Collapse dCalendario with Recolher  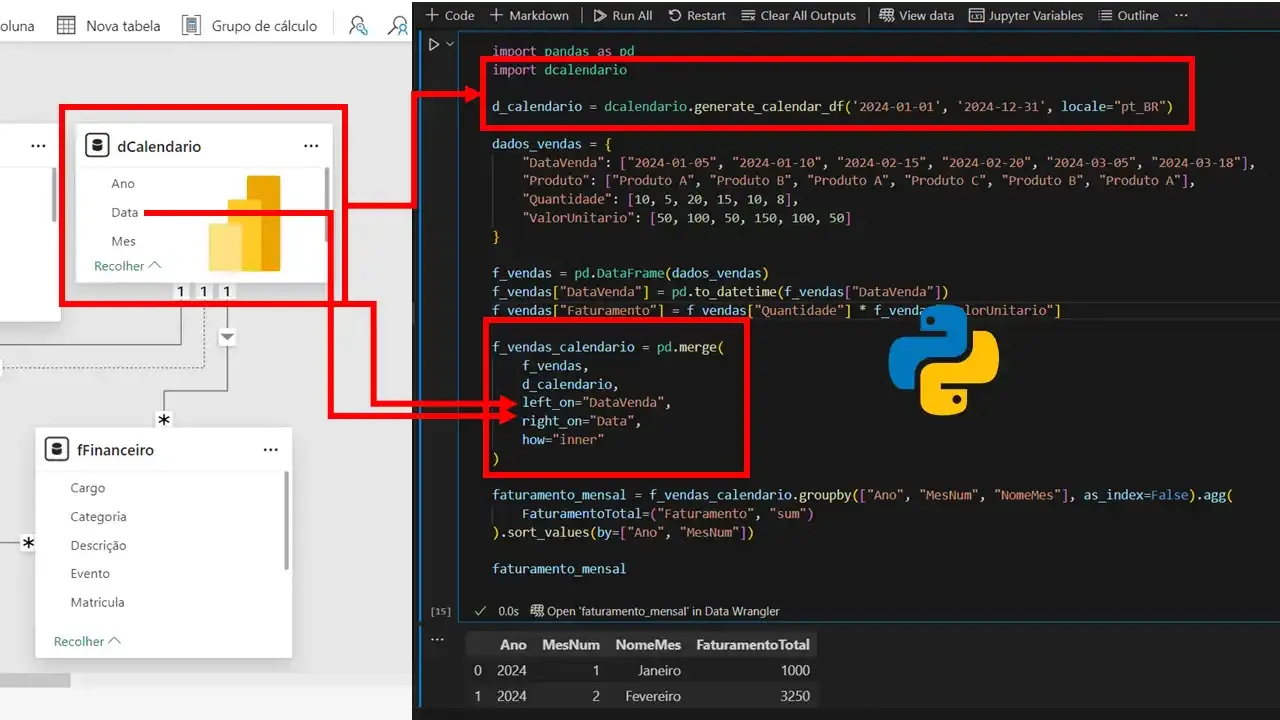coord(127,266)
